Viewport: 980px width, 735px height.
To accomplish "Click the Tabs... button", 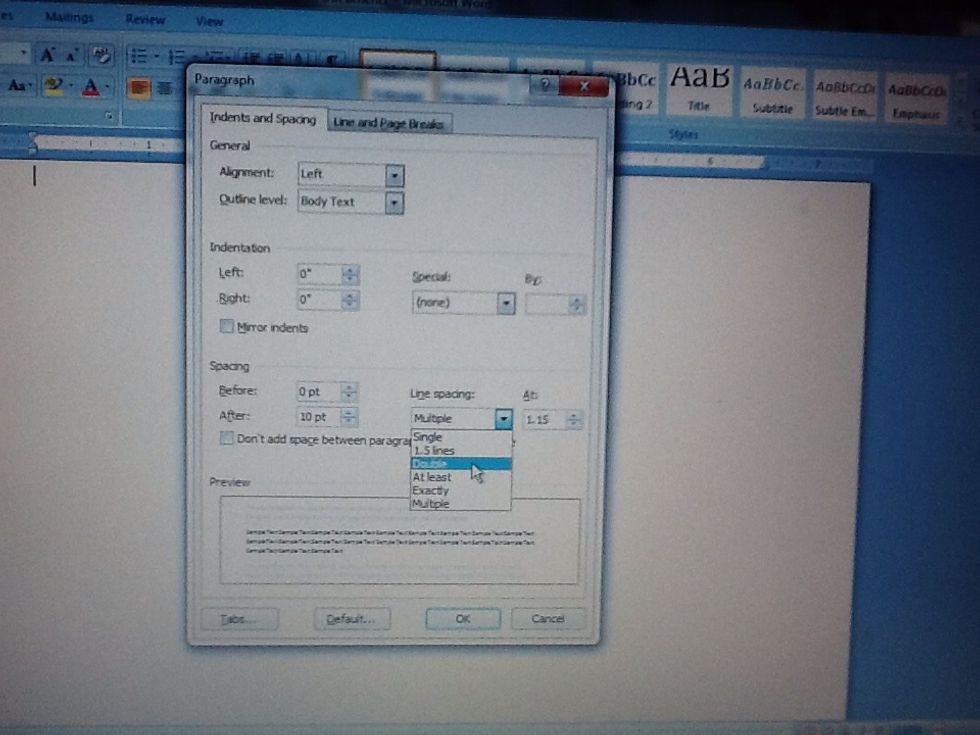I will [x=240, y=619].
